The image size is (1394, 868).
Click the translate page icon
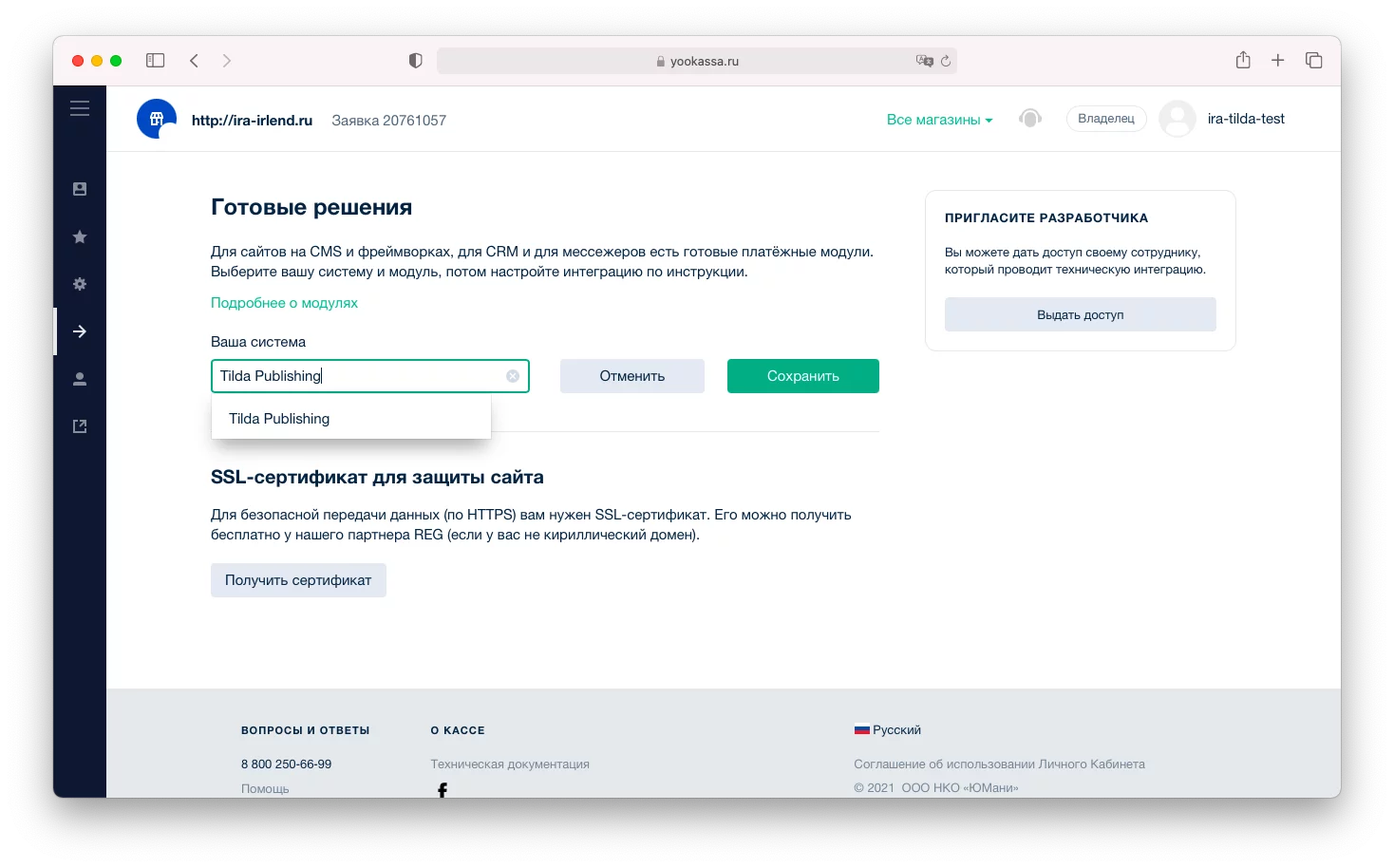pyautogui.click(x=924, y=61)
